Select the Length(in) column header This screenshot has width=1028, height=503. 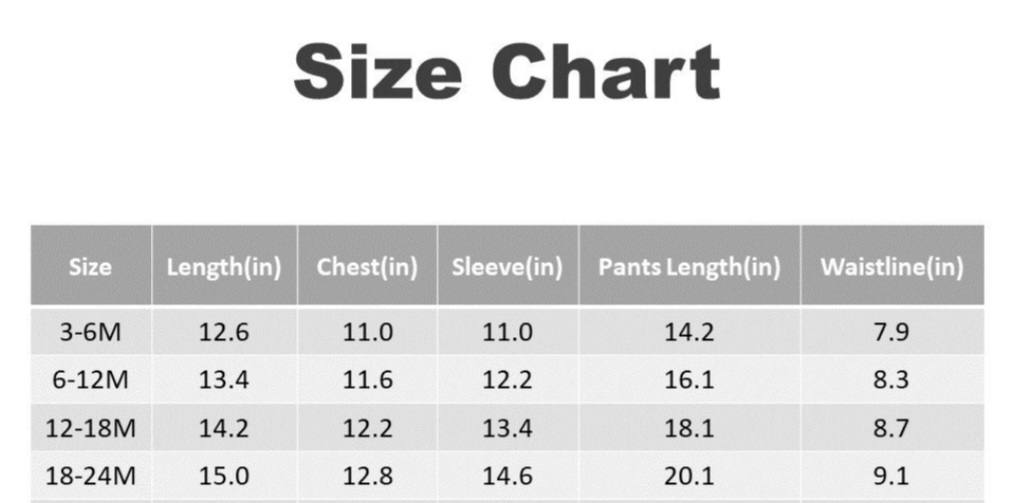[x=224, y=268]
